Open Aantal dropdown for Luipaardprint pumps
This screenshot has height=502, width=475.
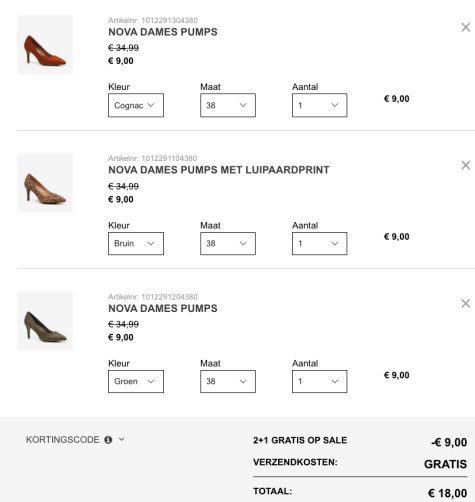click(319, 243)
